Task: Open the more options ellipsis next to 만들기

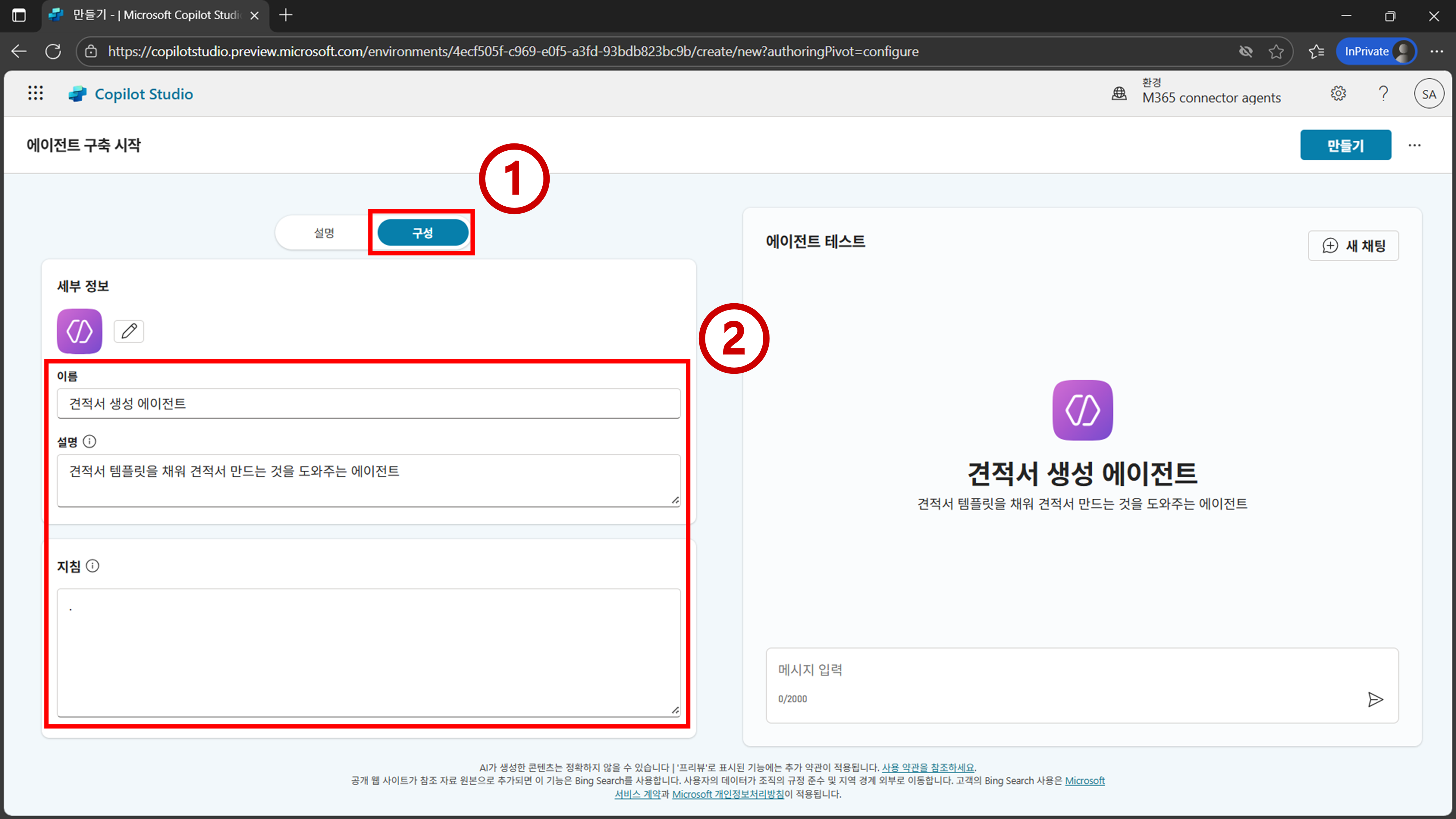Action: click(1414, 145)
